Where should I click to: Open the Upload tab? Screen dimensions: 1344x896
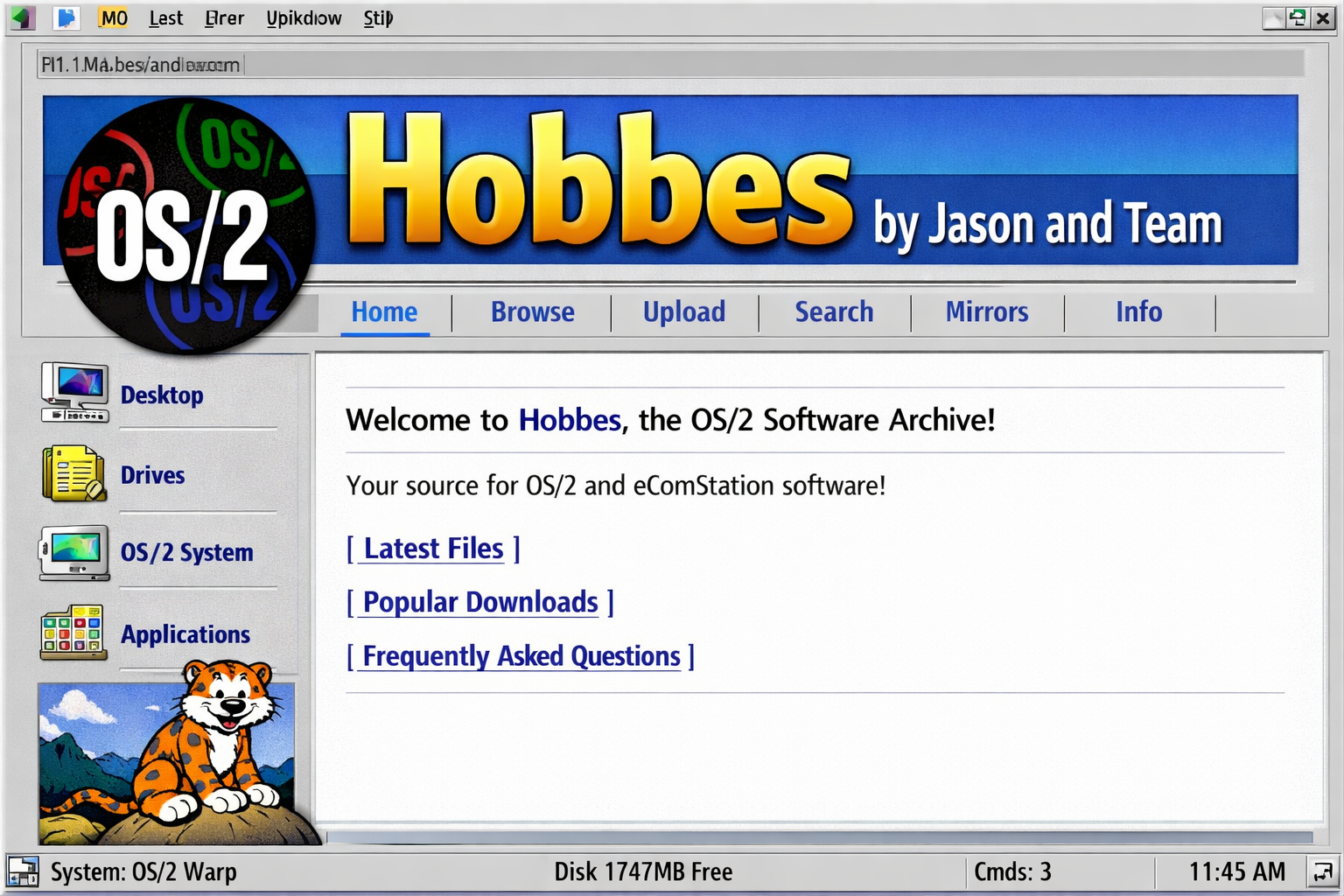pos(684,312)
